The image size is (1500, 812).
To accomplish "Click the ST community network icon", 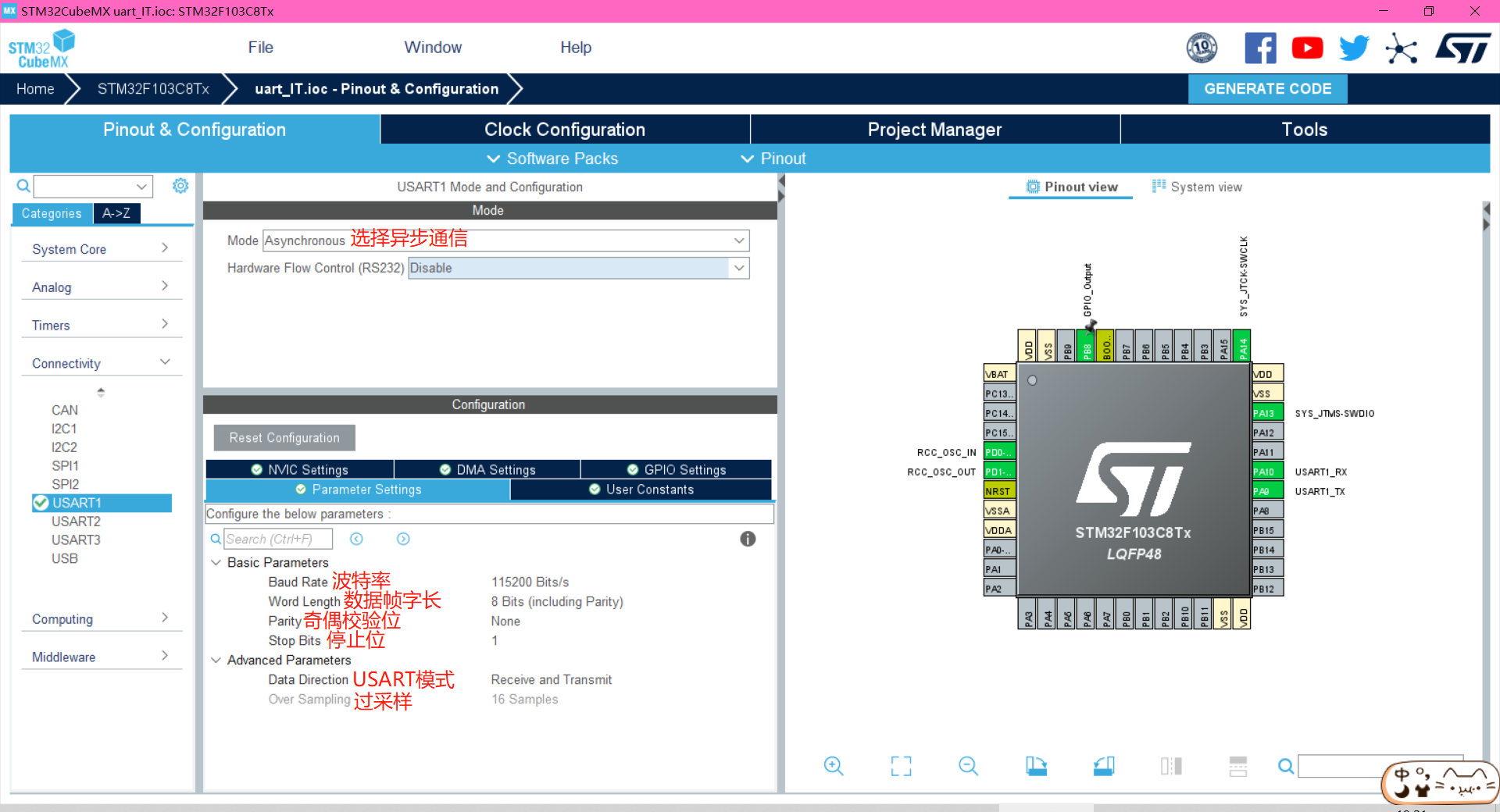I will point(1401,48).
